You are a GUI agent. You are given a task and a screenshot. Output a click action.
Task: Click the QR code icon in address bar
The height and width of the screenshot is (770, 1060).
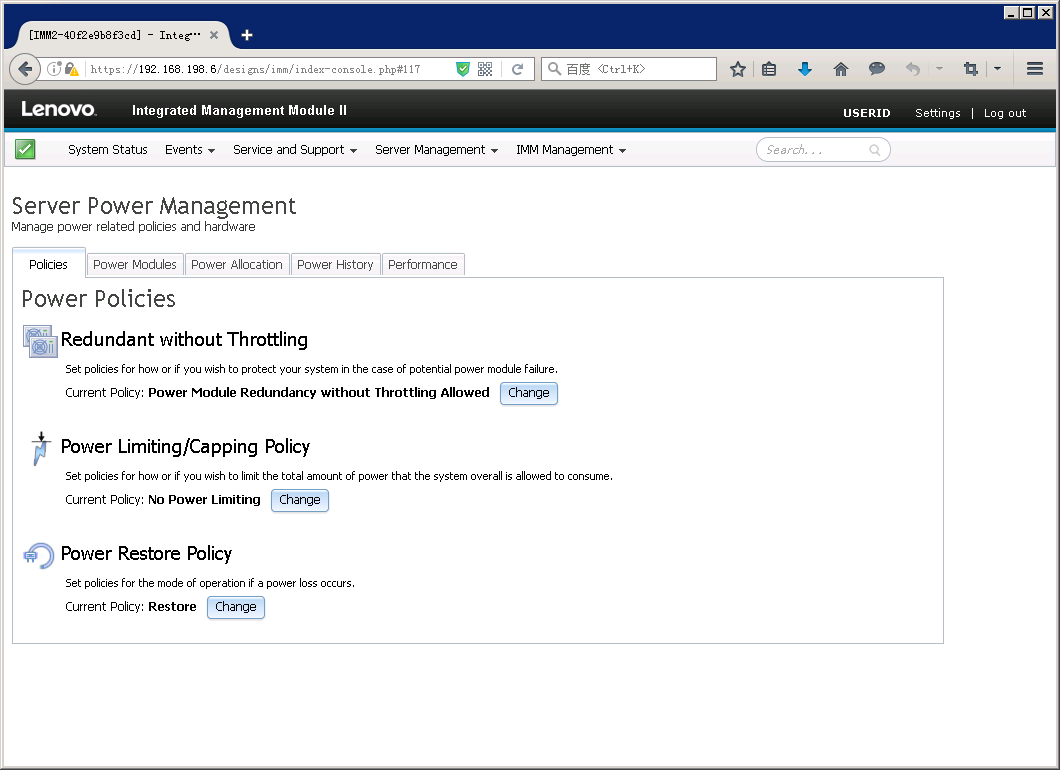point(485,69)
